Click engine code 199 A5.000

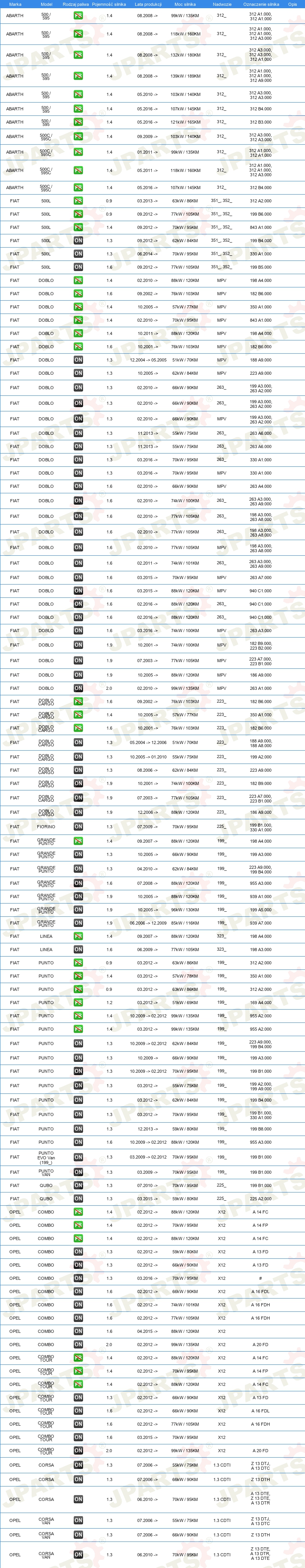(261, 910)
